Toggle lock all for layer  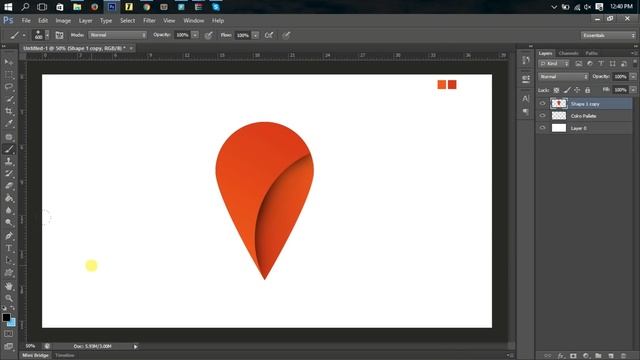pos(588,90)
